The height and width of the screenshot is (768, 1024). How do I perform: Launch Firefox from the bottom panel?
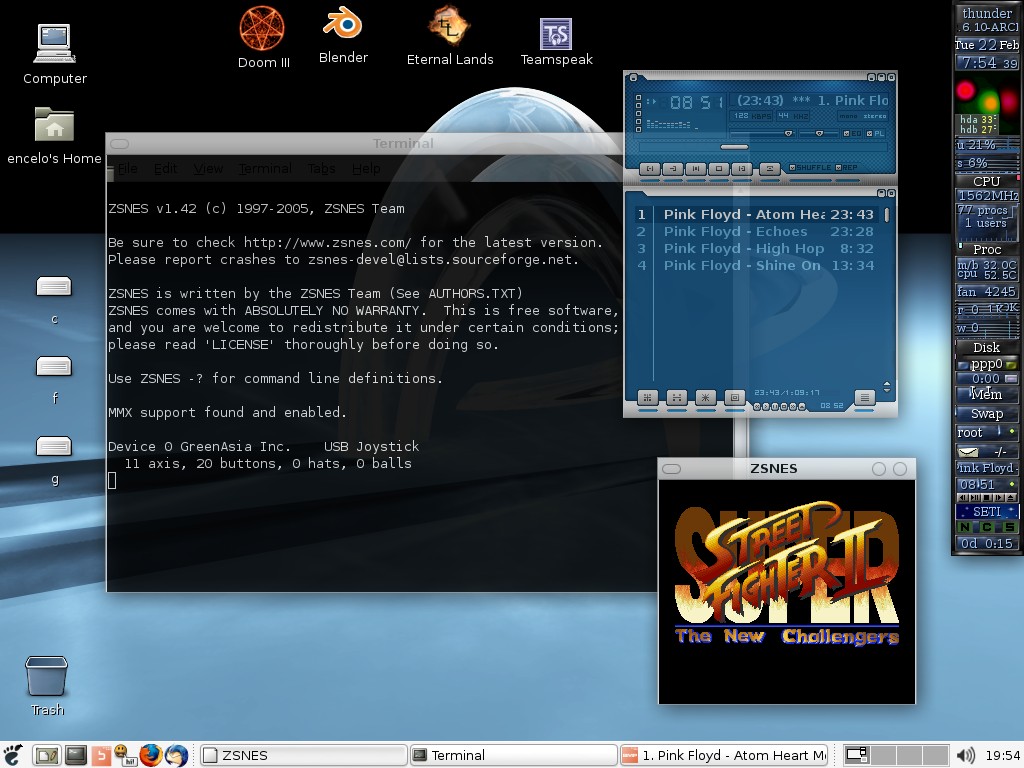click(x=151, y=755)
